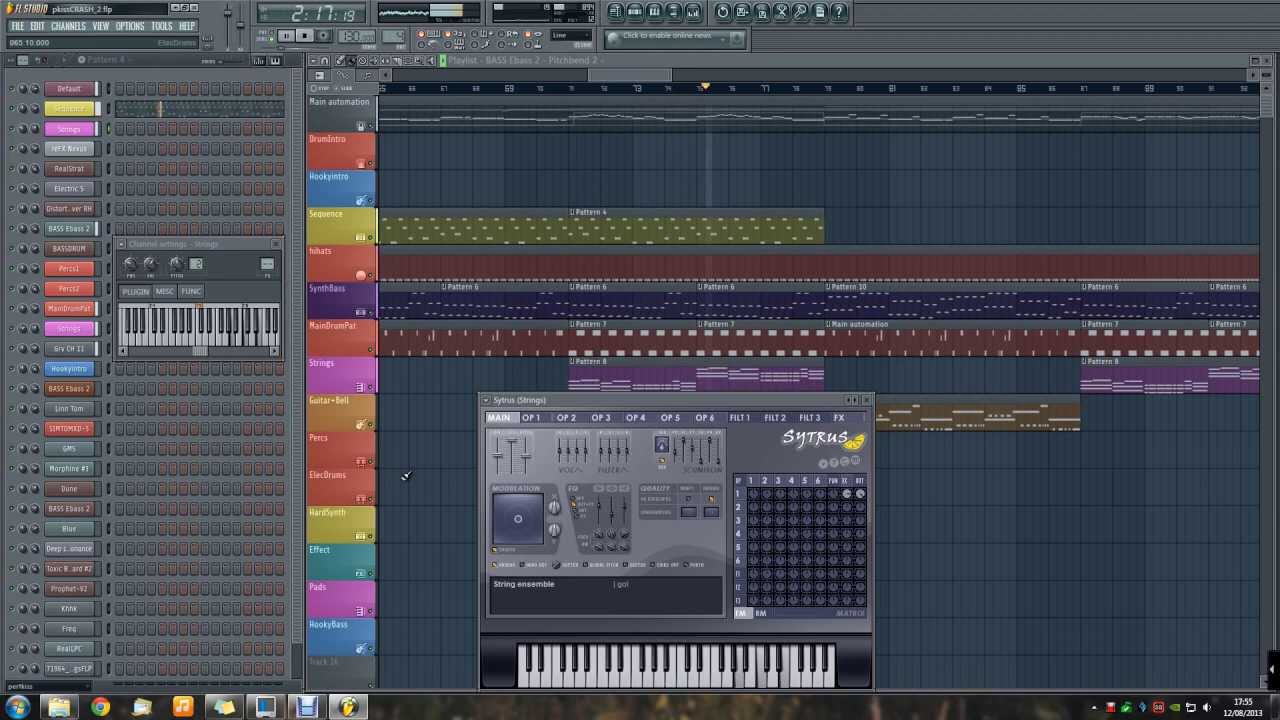Viewport: 1280px width, 720px height.
Task: Open the PLUGIN tab in Channel settings
Action: click(x=135, y=291)
